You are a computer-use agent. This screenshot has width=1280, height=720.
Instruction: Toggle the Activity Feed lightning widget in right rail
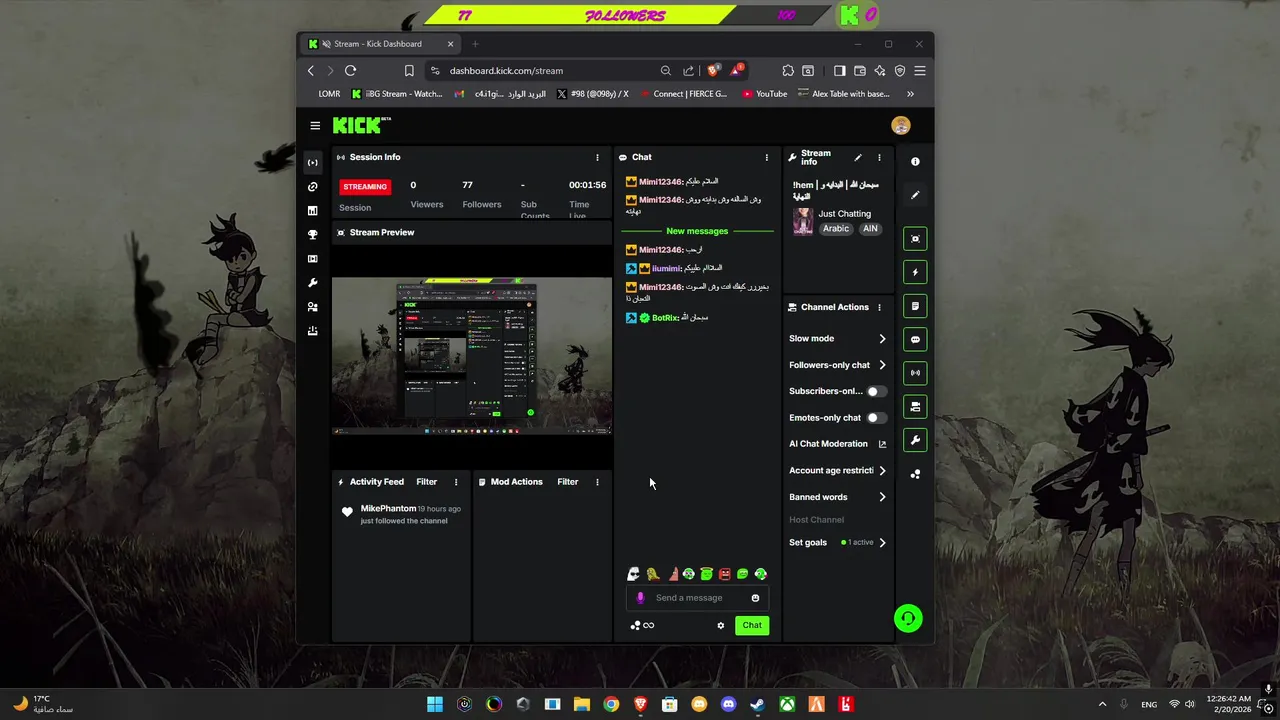point(915,272)
